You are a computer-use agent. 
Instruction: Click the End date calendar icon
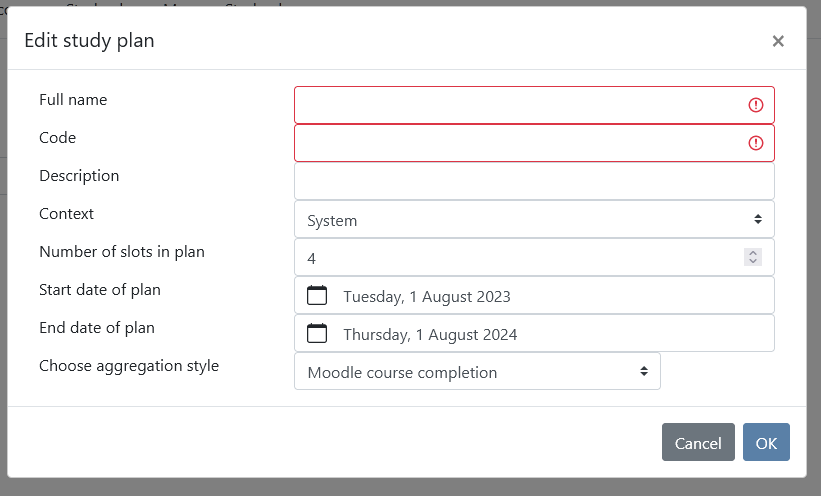tap(317, 333)
